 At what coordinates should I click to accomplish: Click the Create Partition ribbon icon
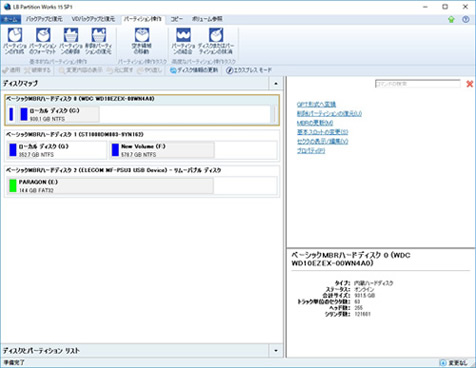tap(15, 35)
